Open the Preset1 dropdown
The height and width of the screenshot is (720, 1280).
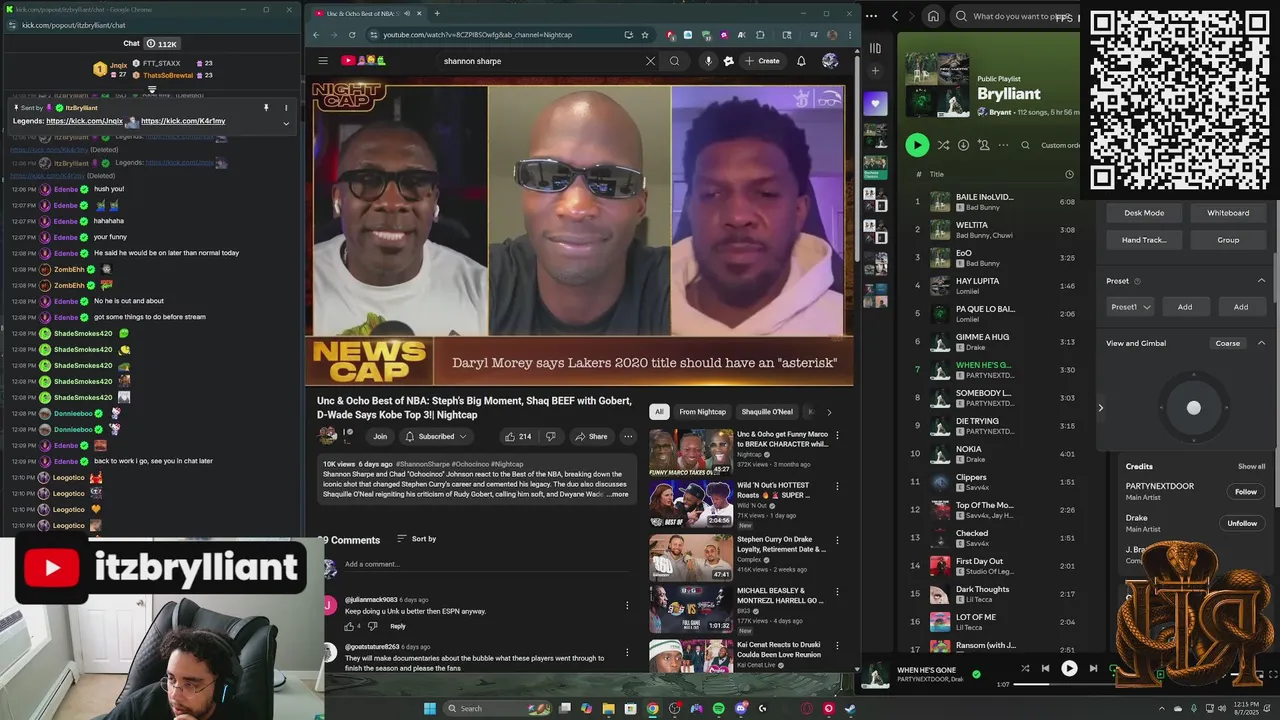coord(1131,307)
